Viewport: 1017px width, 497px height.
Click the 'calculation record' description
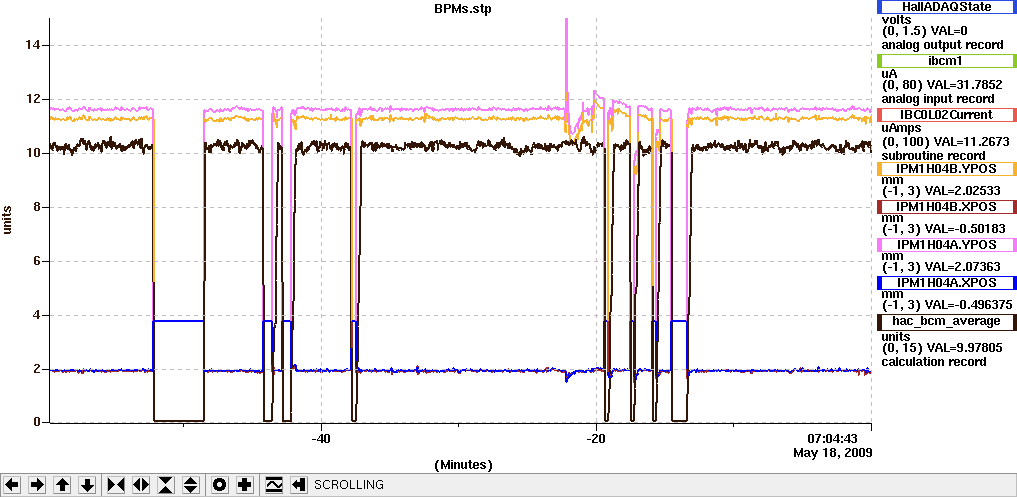[934, 361]
